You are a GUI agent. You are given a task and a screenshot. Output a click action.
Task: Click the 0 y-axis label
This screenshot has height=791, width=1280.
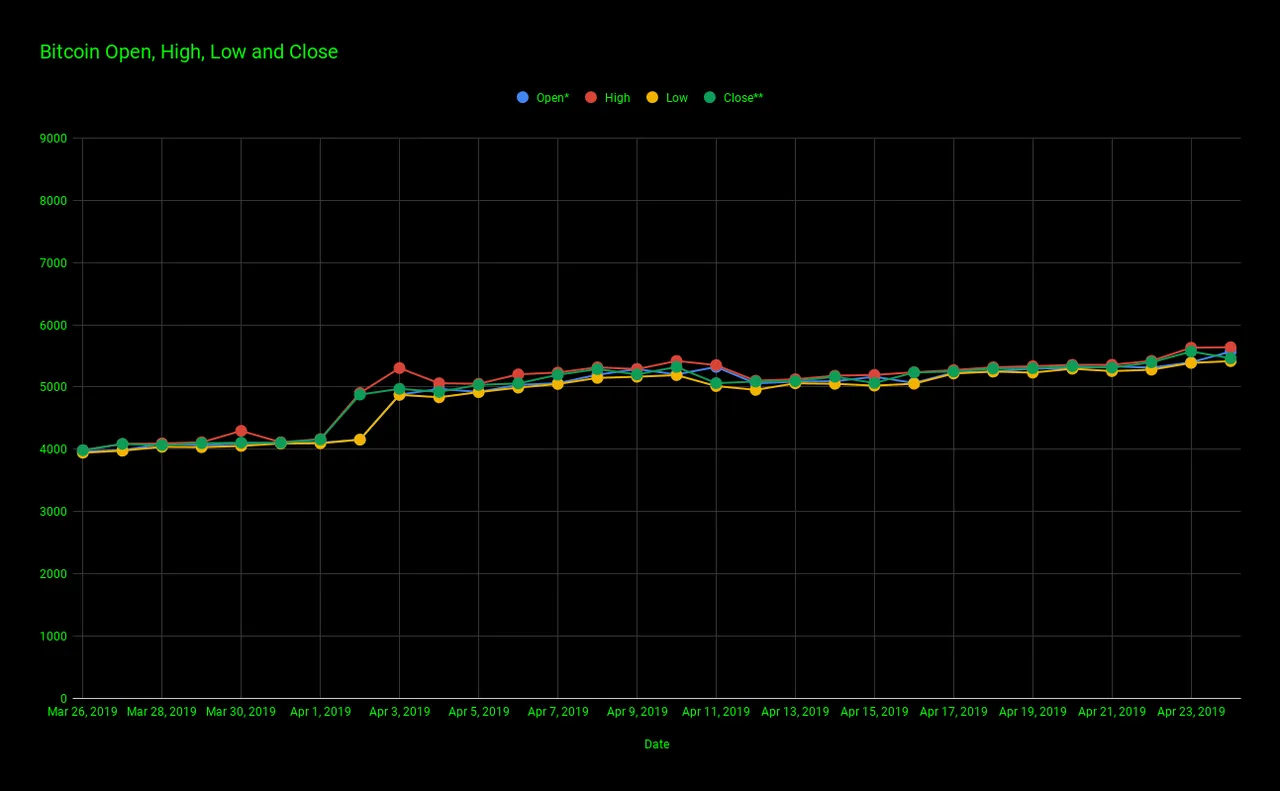point(64,699)
